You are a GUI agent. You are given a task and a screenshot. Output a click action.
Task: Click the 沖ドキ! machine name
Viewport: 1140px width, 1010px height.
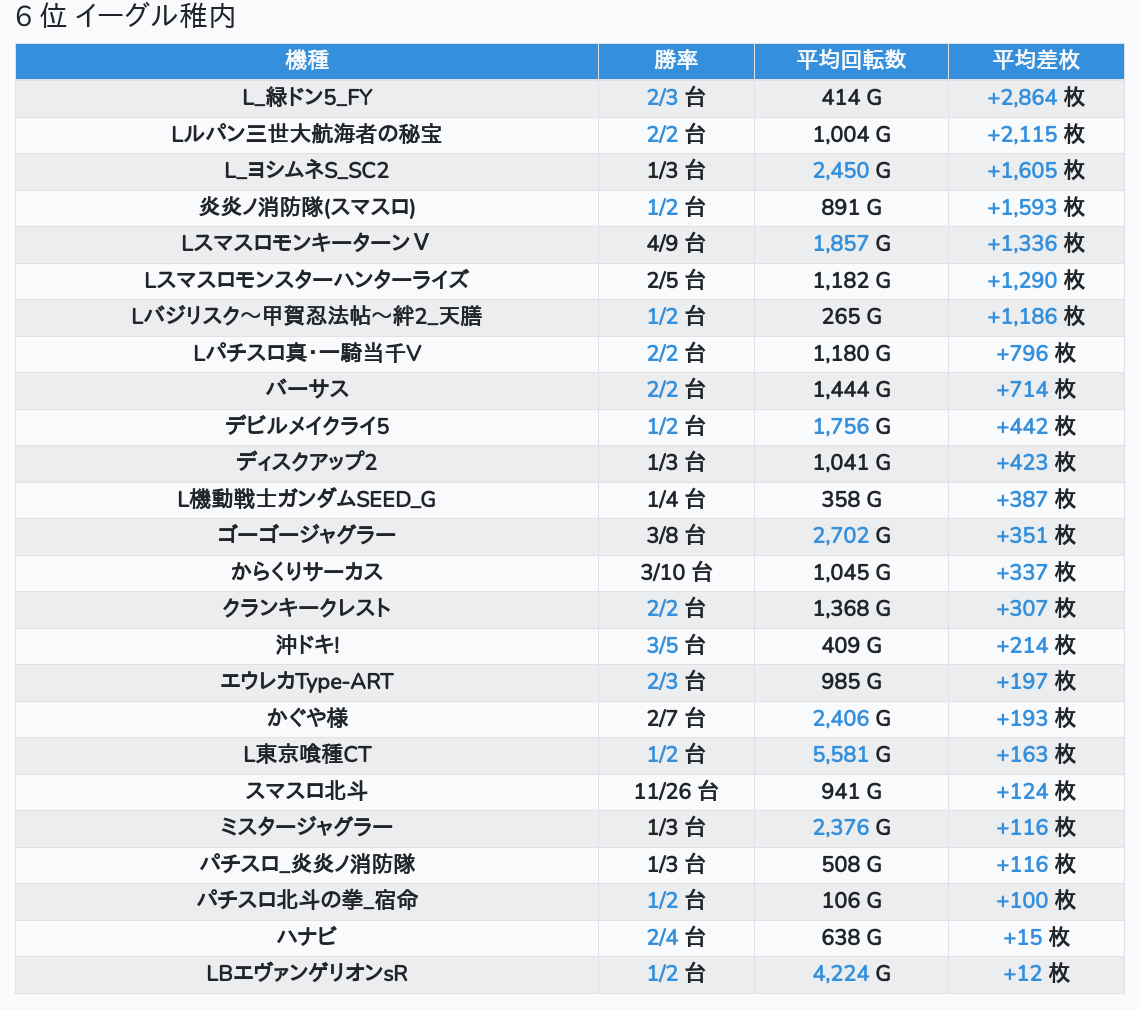click(x=307, y=646)
